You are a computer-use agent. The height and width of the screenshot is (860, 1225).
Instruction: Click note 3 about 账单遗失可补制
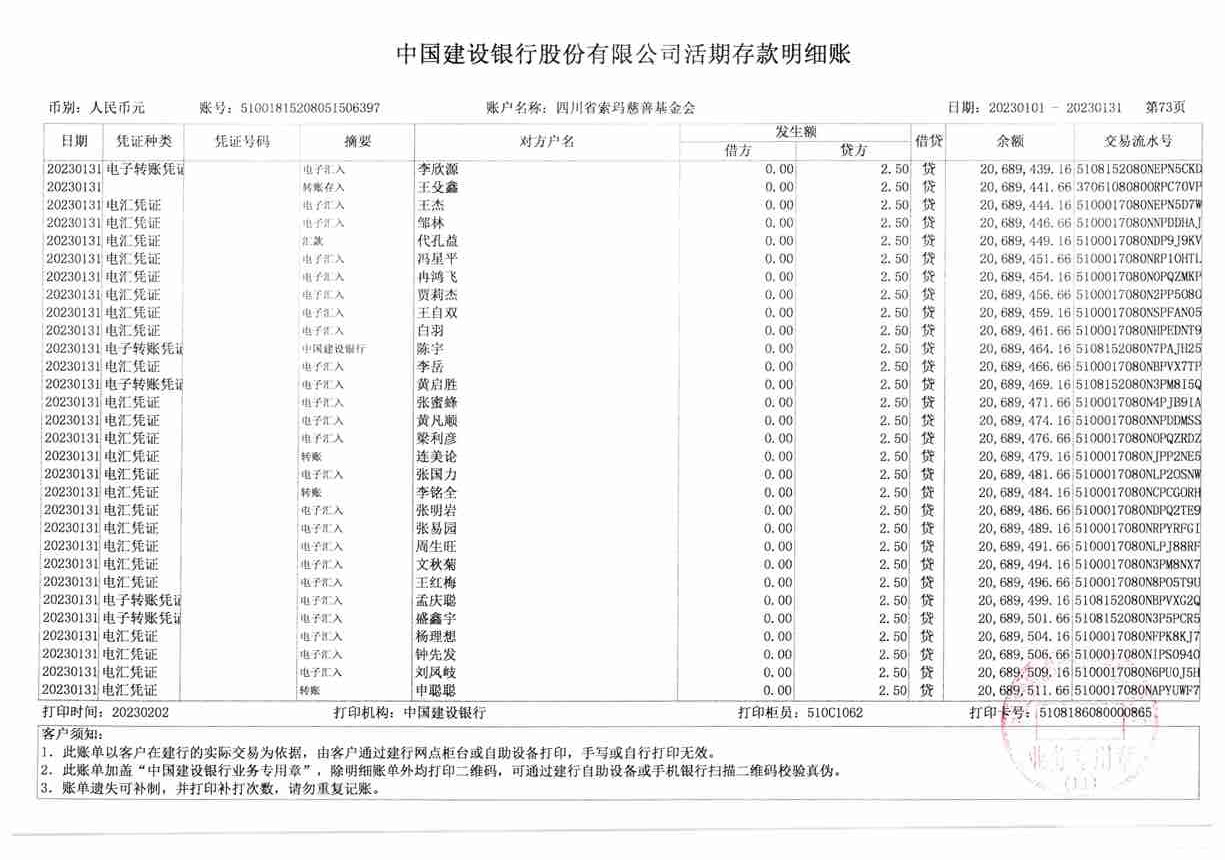(x=212, y=789)
